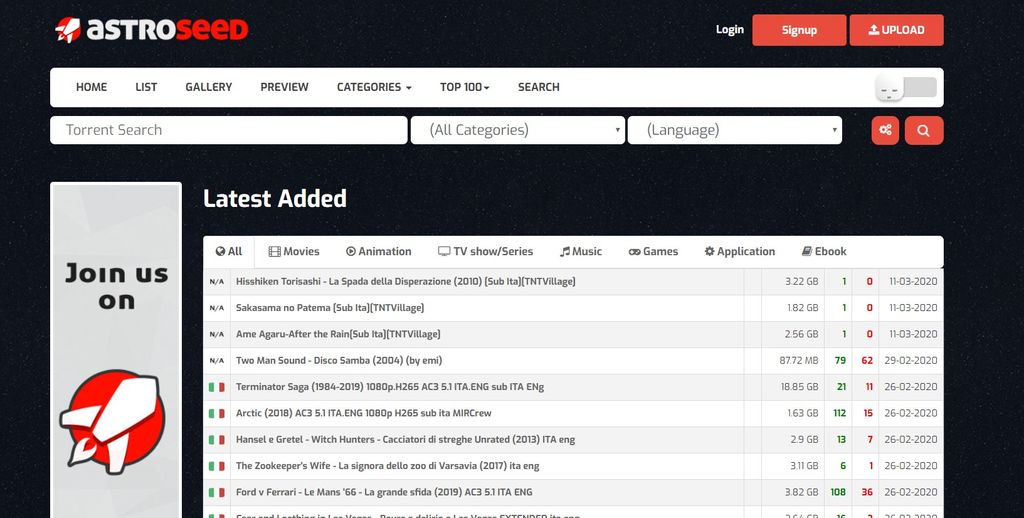
Task: Open the All Categories dropdown
Action: [x=518, y=130]
